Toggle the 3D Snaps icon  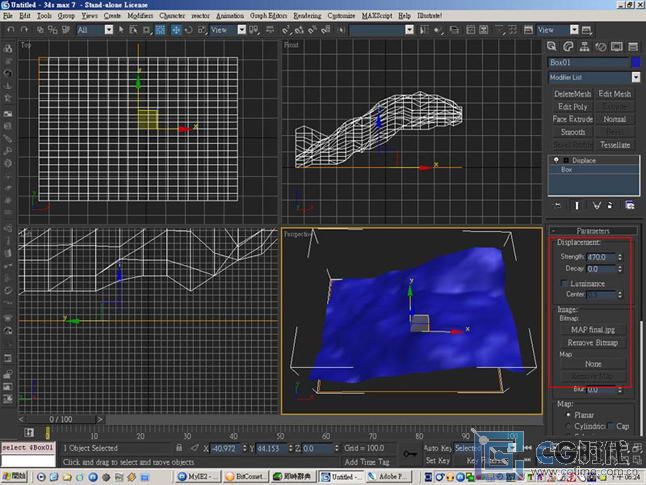[x=286, y=30]
